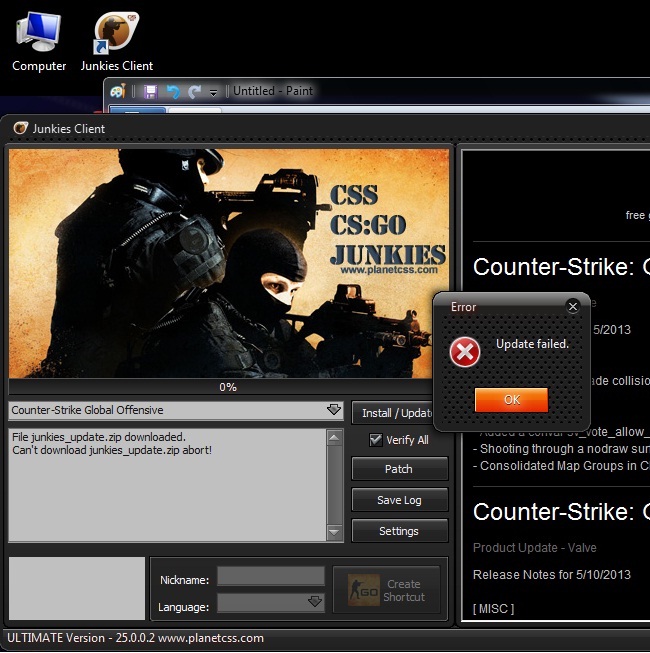The height and width of the screenshot is (653, 650).
Task: Click log scrollbar up arrow
Action: (x=334, y=437)
